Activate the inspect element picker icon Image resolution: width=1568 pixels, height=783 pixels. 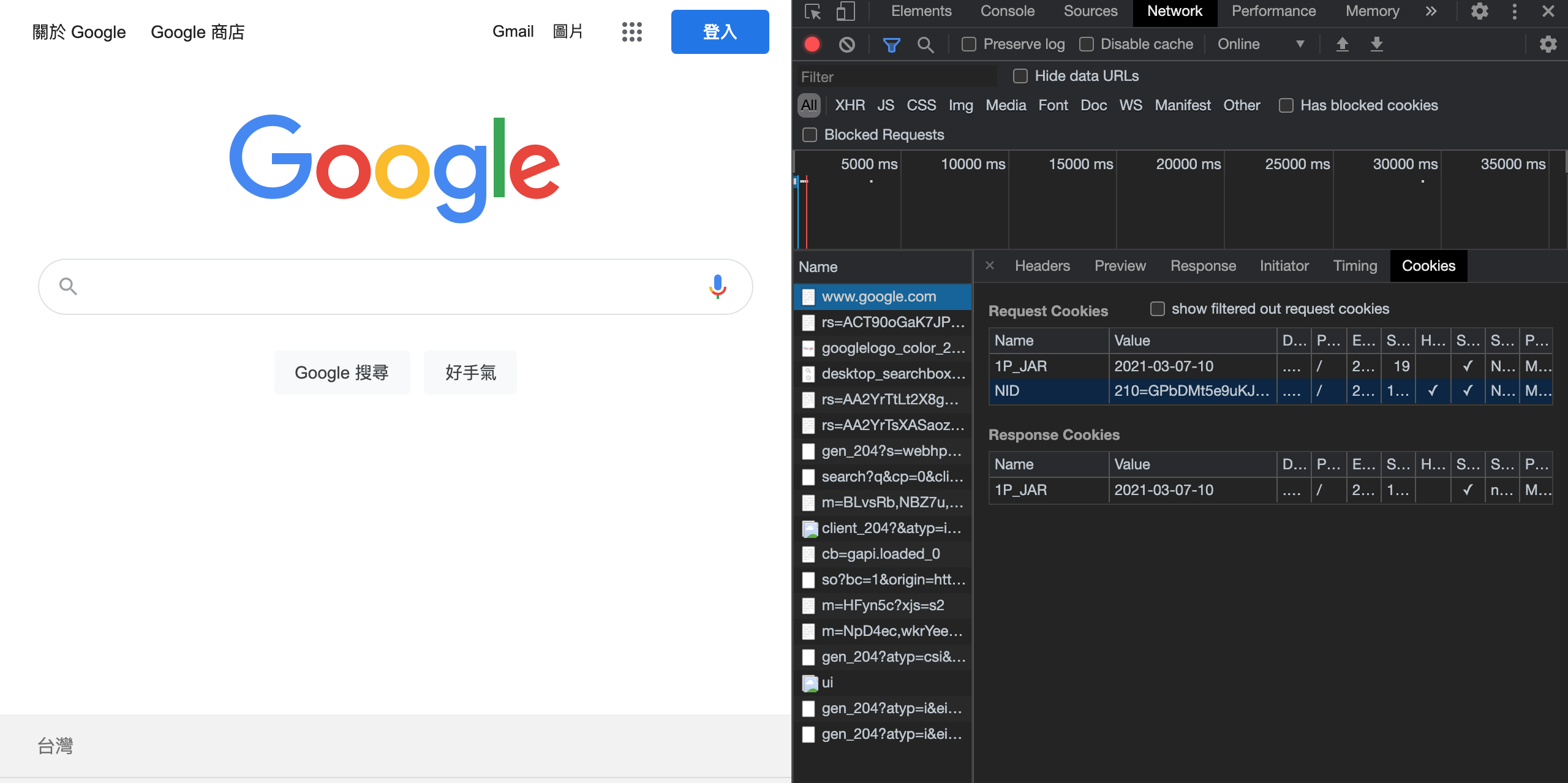pyautogui.click(x=813, y=12)
